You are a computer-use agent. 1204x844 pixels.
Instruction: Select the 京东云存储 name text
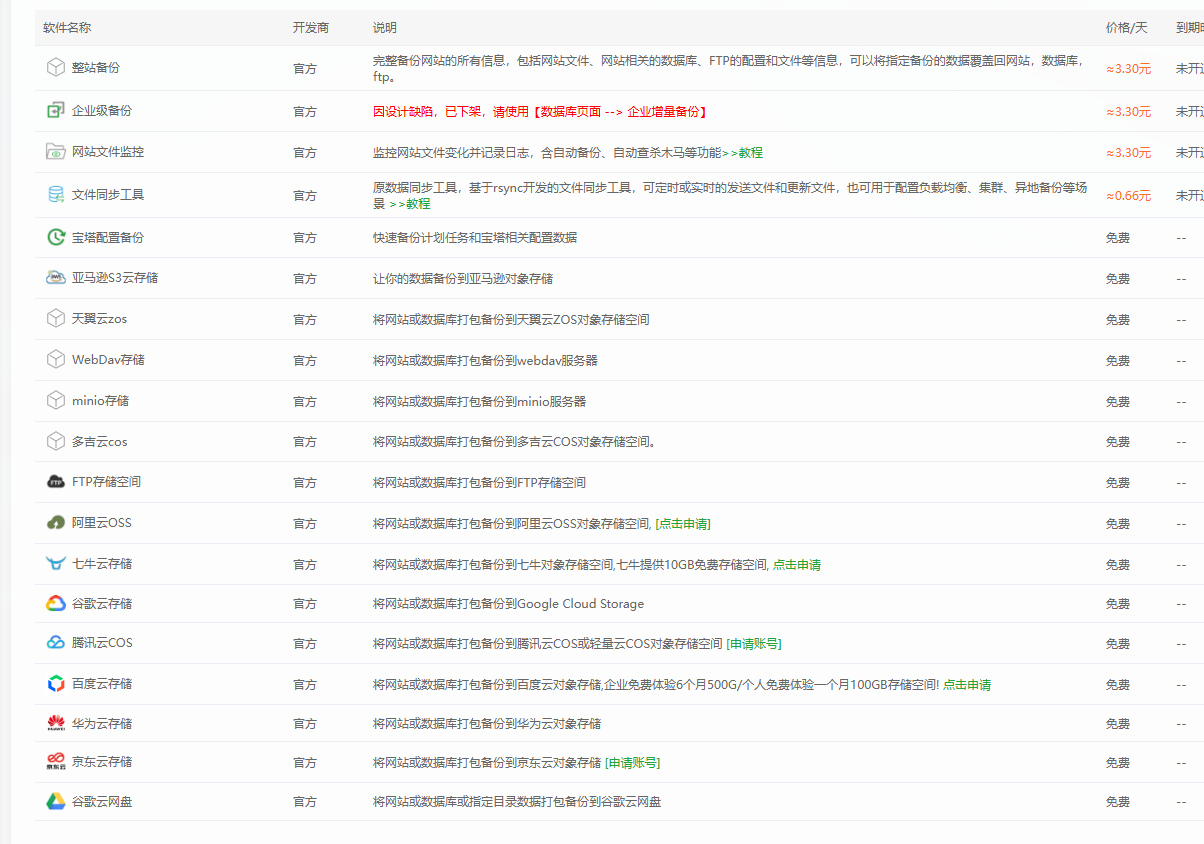[102, 762]
